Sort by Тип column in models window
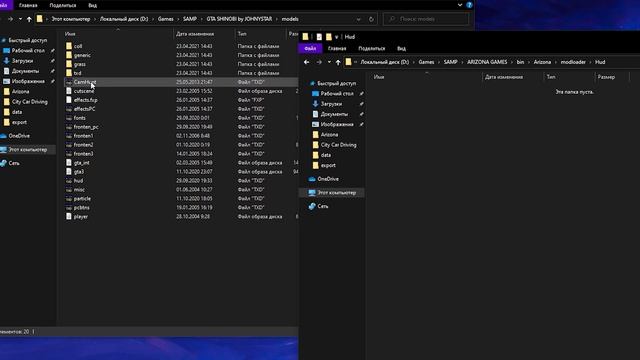This screenshot has width=640, height=360. pos(242,34)
